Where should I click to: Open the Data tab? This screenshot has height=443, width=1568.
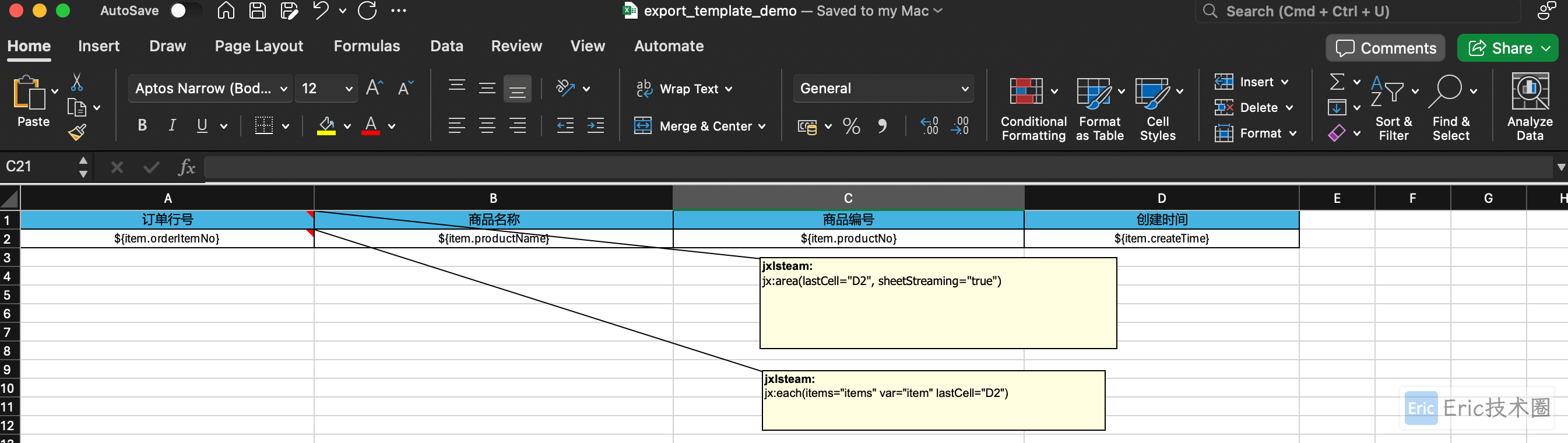[x=446, y=46]
